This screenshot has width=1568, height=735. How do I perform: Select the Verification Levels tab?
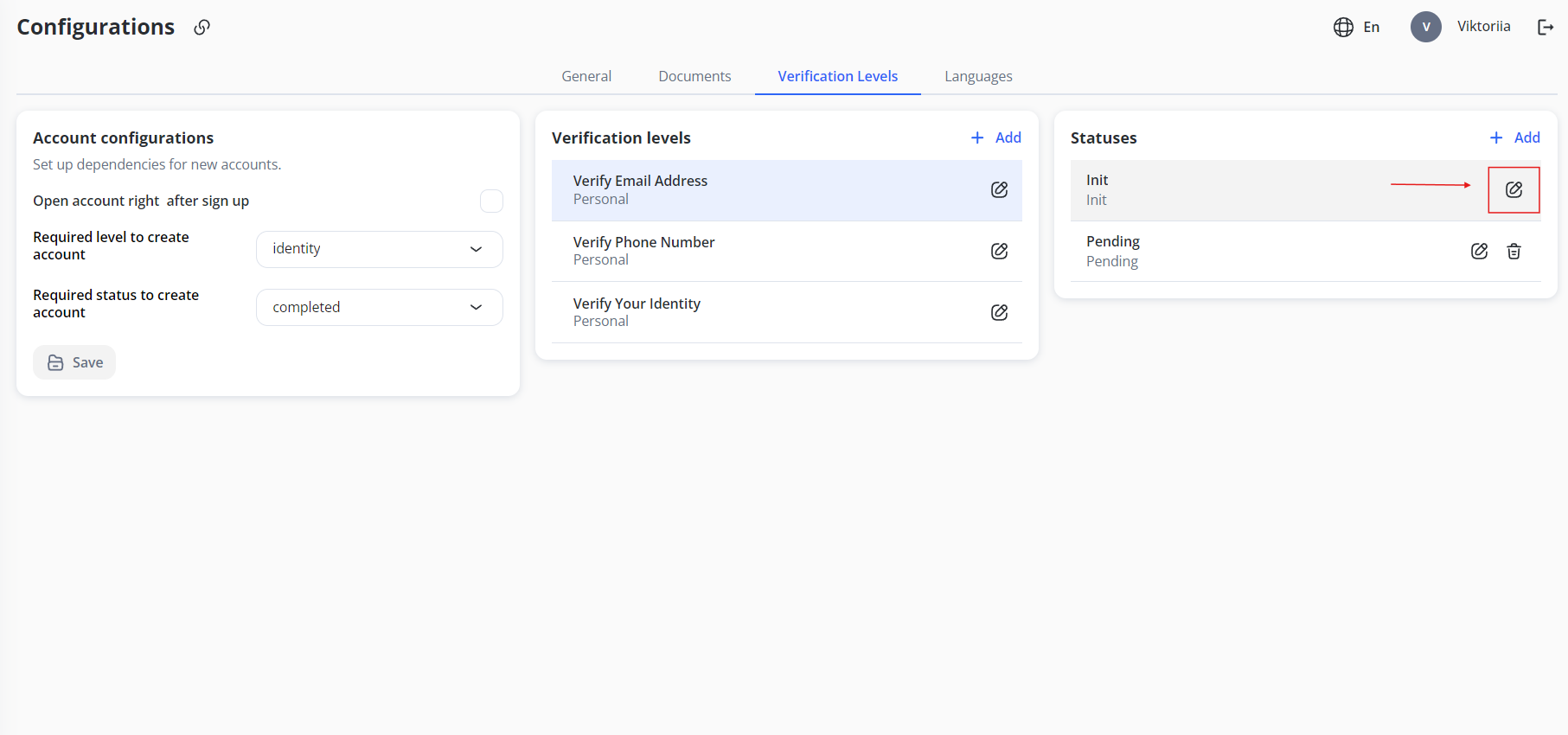(x=837, y=76)
